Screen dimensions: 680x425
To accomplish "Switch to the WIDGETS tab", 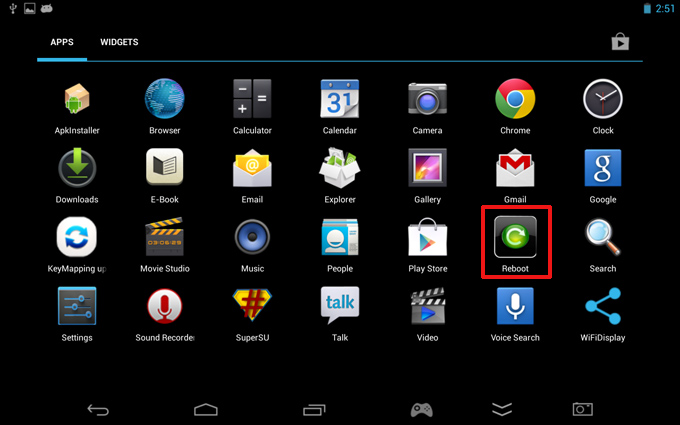I will tap(119, 42).
